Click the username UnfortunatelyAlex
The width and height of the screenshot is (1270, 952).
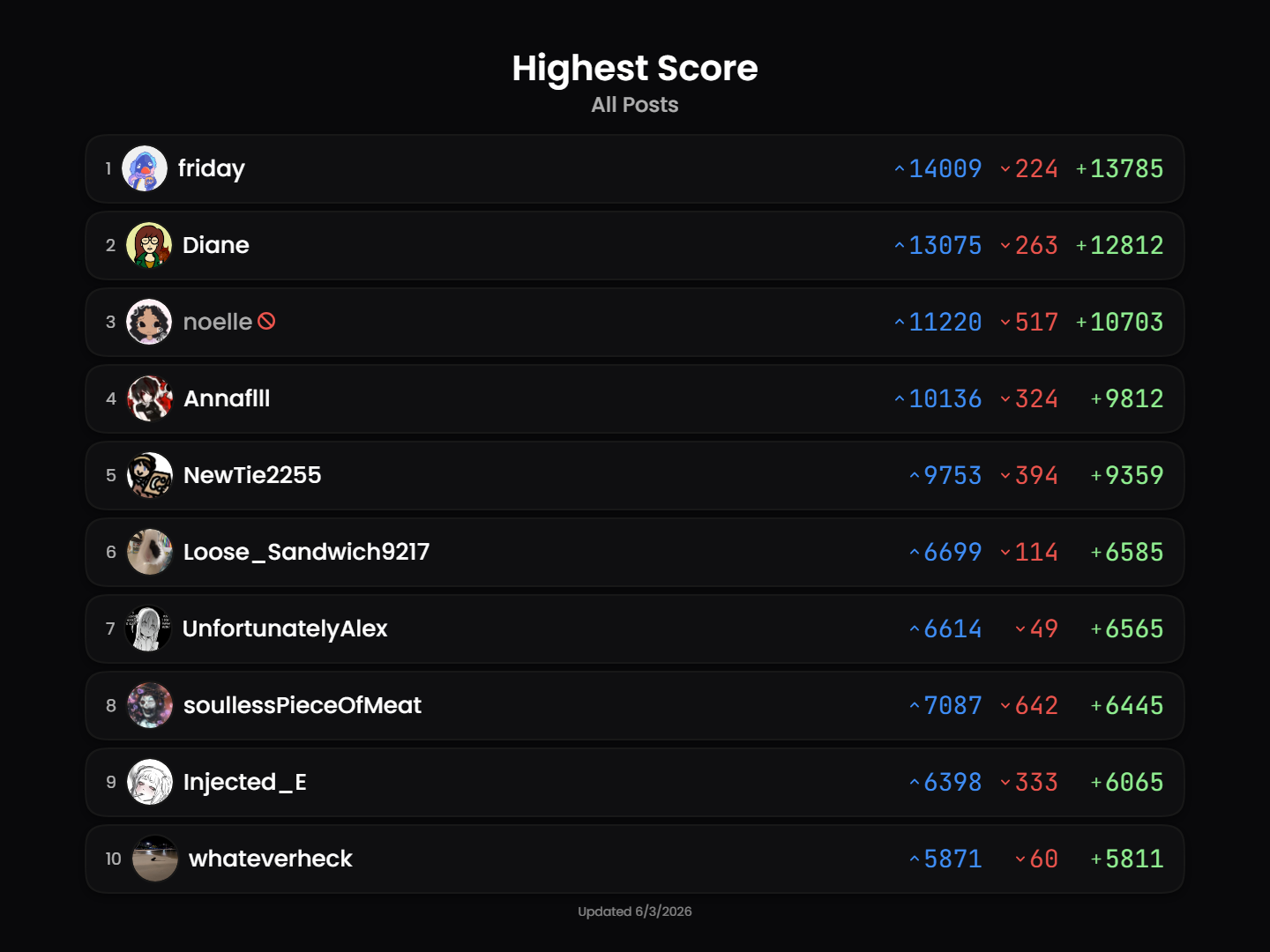[x=285, y=628]
